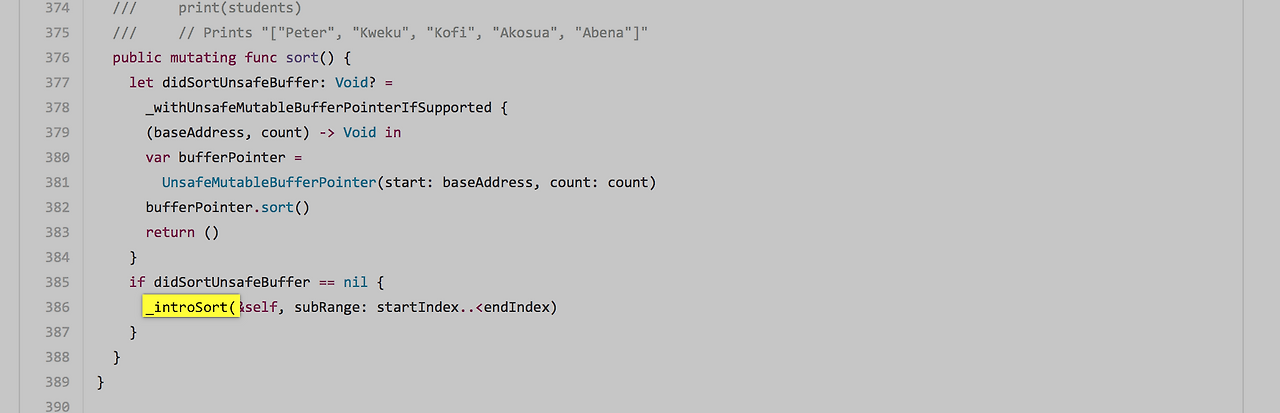Image resolution: width=1280 pixels, height=413 pixels.
Task: Click _withUnsafeMutableBufferPointerIfSupported identifier
Action: [319, 107]
